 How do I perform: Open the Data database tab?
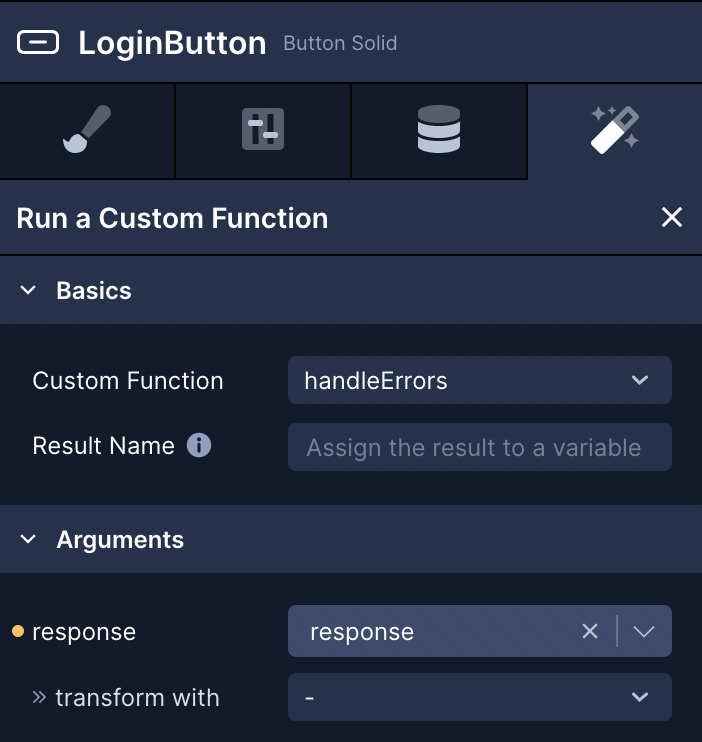[x=439, y=130]
